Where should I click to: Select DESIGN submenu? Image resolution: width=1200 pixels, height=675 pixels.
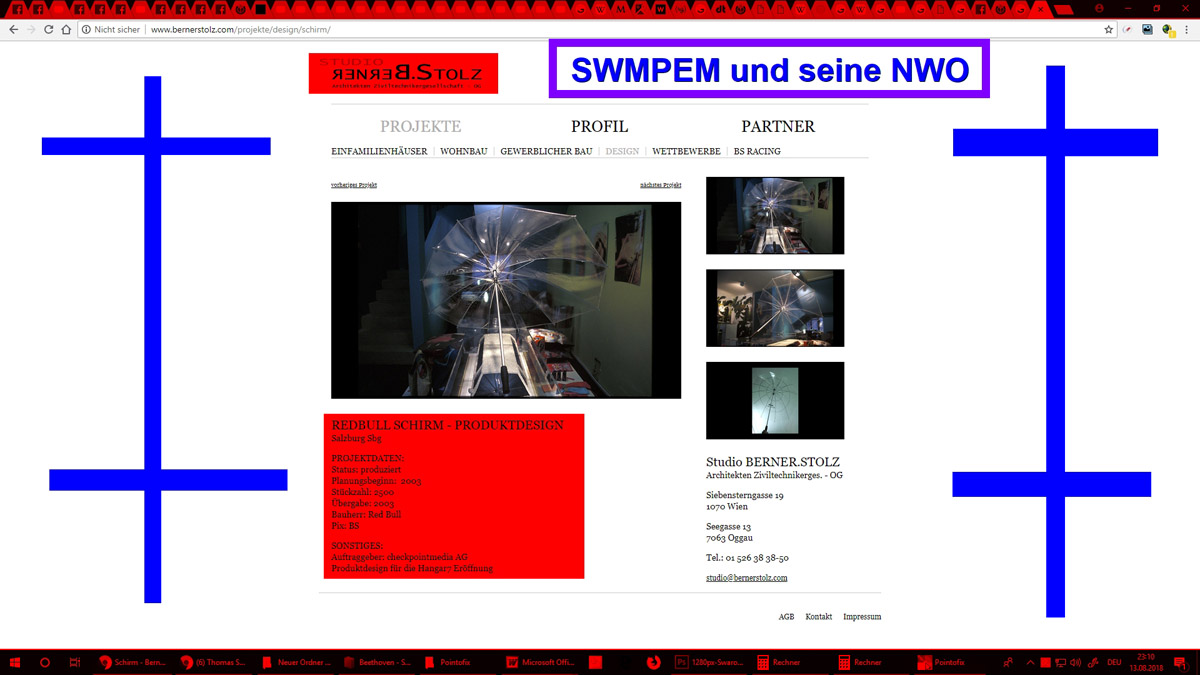point(622,152)
